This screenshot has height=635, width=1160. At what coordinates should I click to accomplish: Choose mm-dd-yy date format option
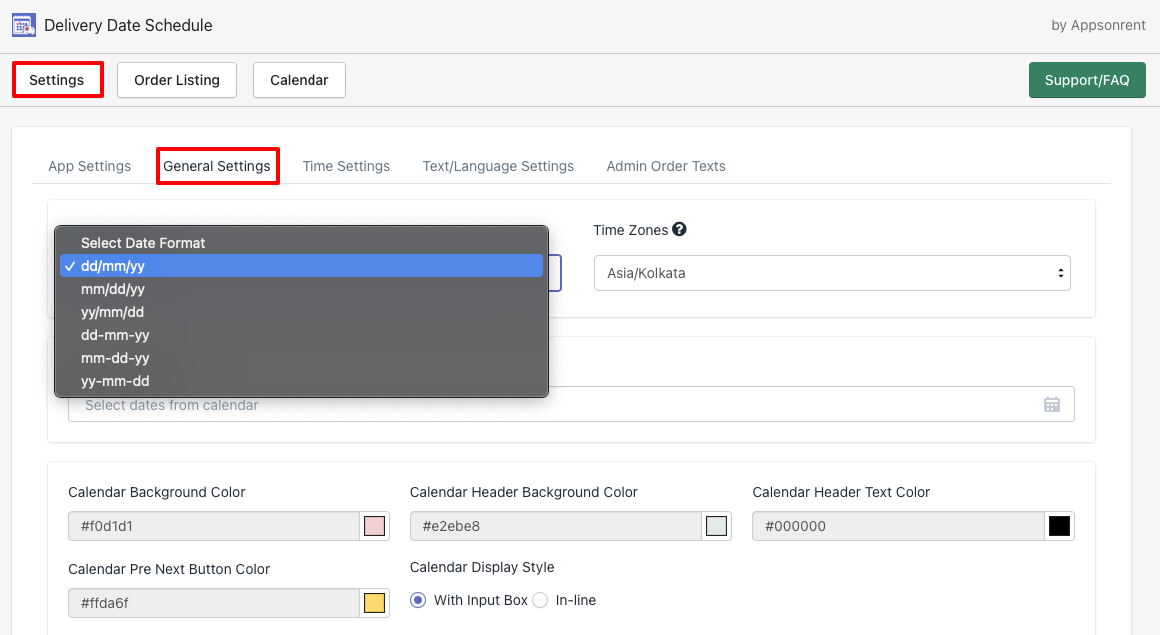click(301, 357)
